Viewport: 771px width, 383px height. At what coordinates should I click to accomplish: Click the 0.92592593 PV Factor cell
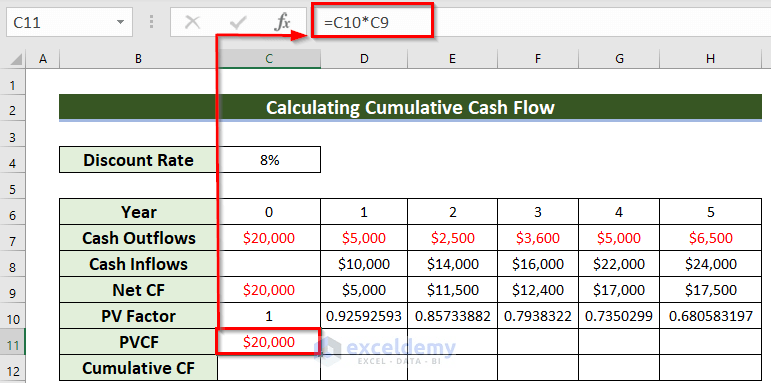pos(364,316)
